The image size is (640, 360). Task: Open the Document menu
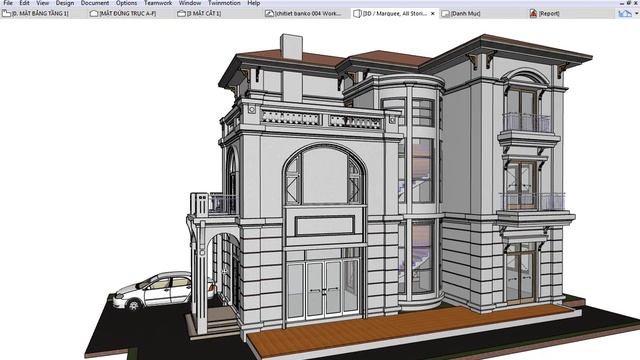pyautogui.click(x=95, y=3)
